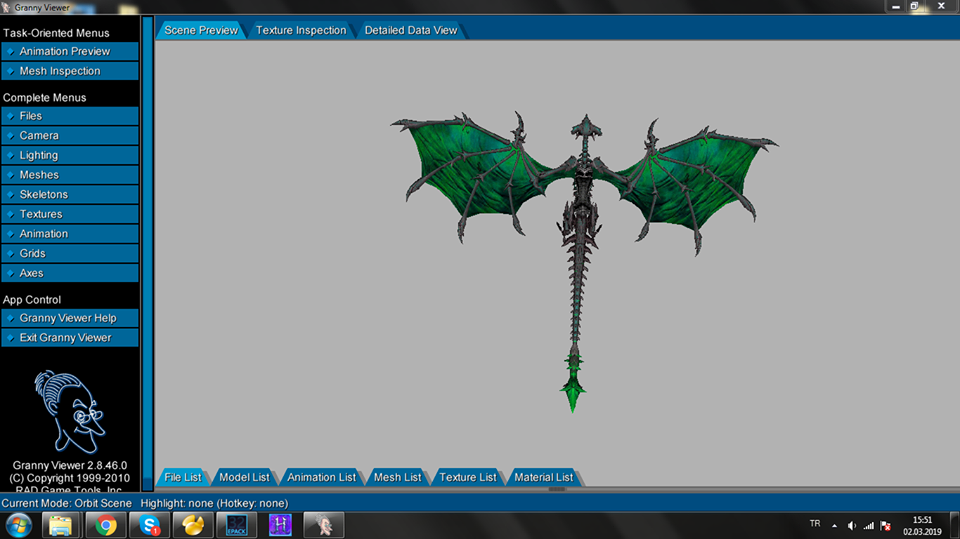This screenshot has width=960, height=539.
Task: Open the EPACK app on taskbar
Action: point(236,526)
